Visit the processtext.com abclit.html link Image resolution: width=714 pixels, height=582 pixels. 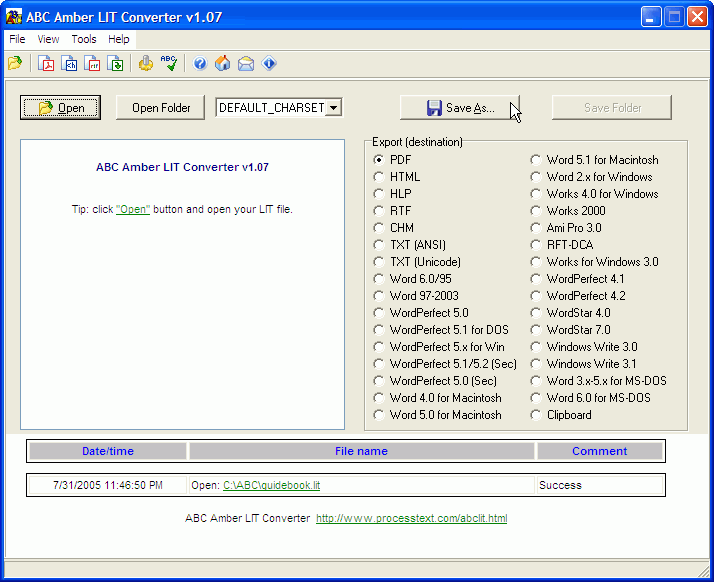tap(411, 519)
